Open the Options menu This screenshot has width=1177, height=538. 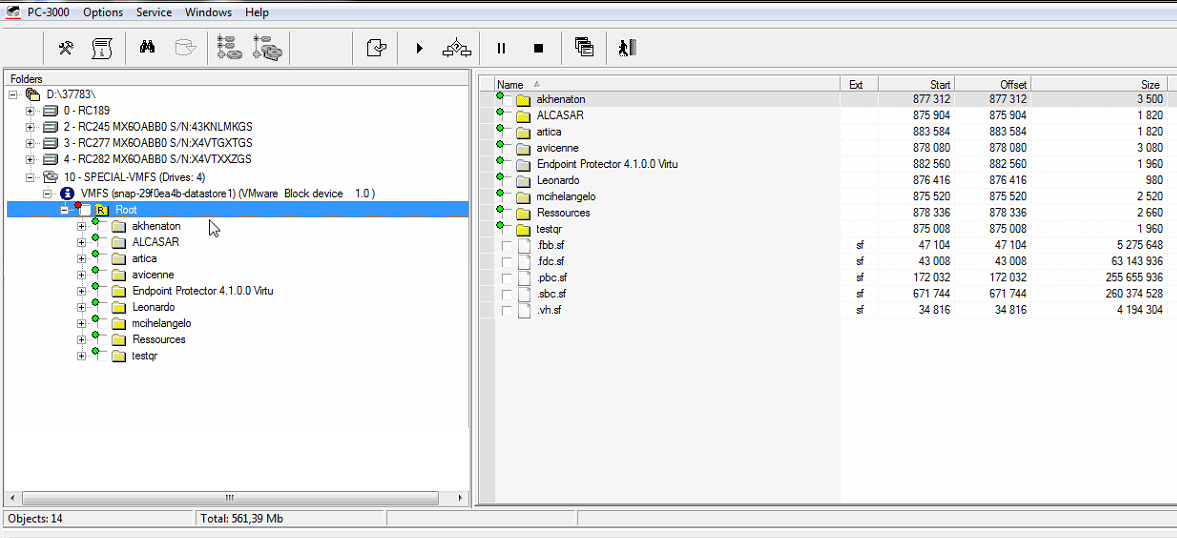click(x=103, y=12)
